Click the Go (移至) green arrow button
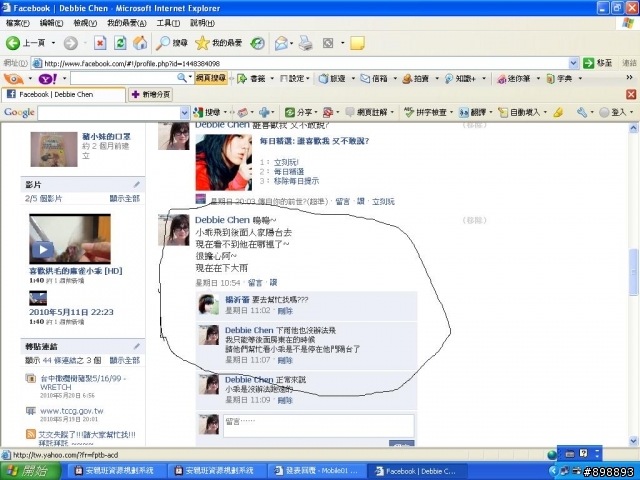This screenshot has height=480, width=640. [598, 63]
